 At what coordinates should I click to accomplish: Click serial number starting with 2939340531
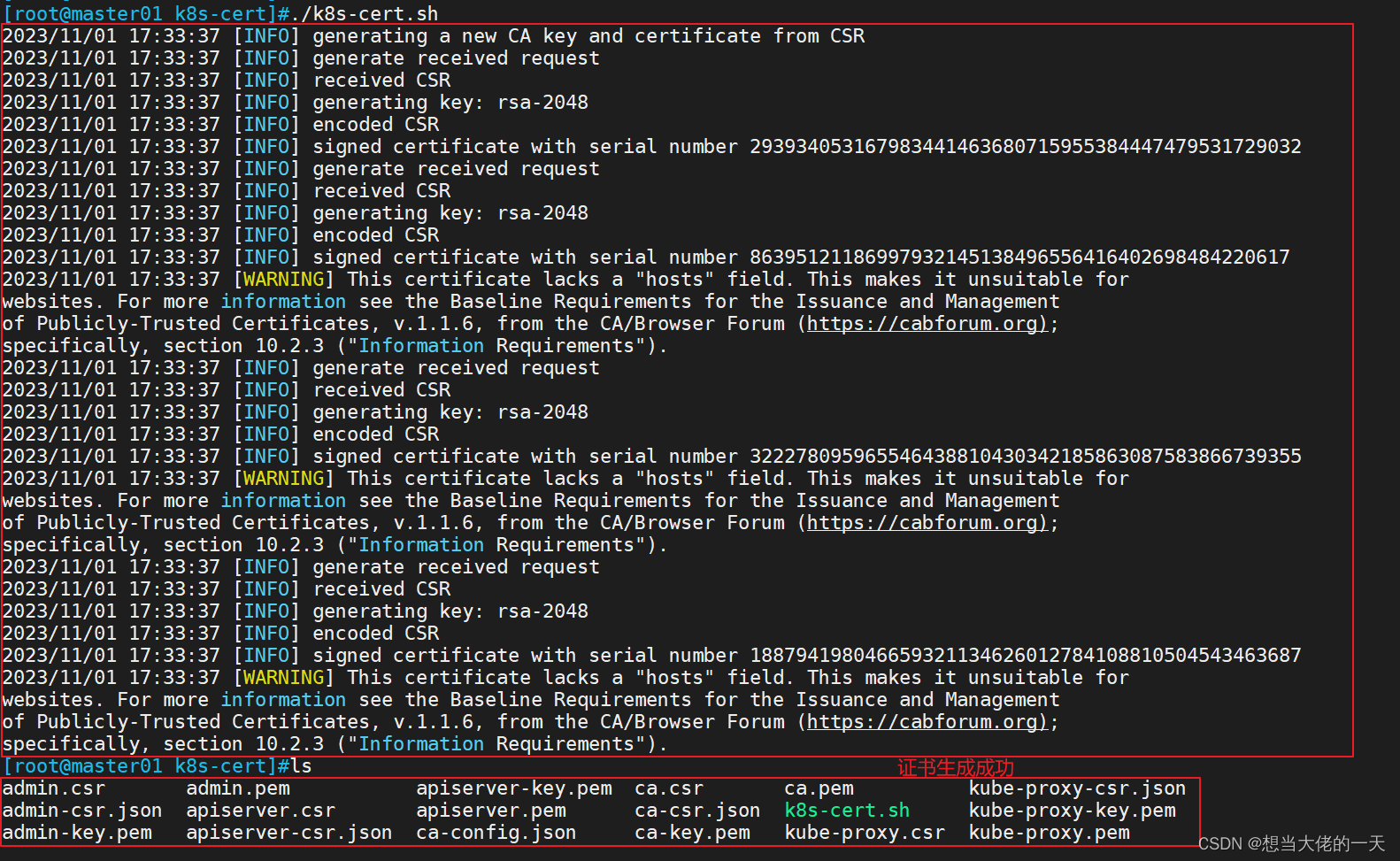[1026, 147]
